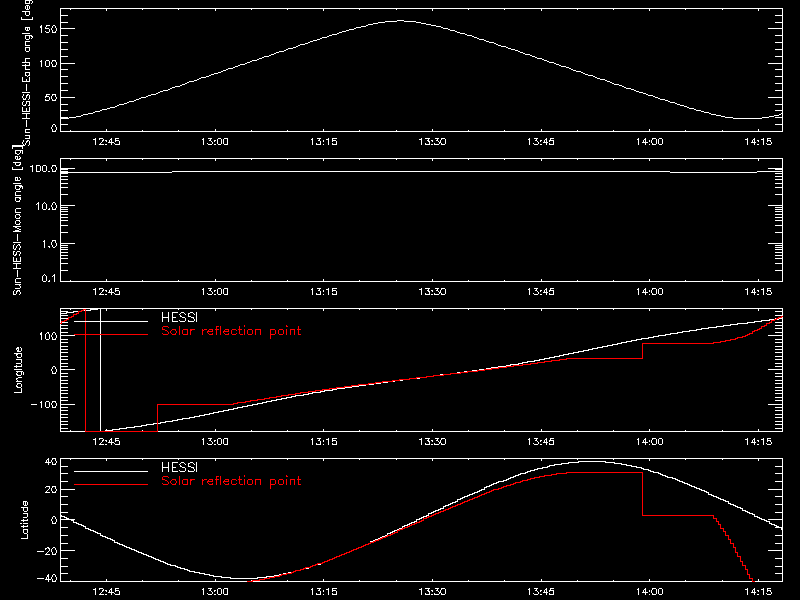Click the 0 tick in the Longitude plot
The width and height of the screenshot is (800, 600).
point(54,370)
